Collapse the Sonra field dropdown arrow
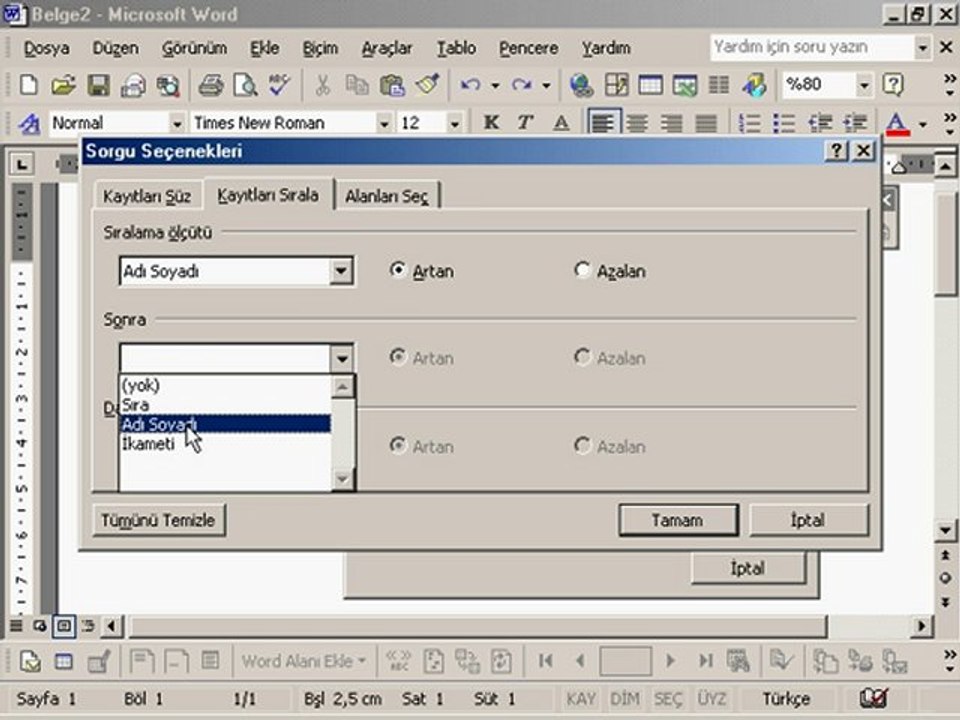This screenshot has width=960, height=720. click(x=341, y=358)
